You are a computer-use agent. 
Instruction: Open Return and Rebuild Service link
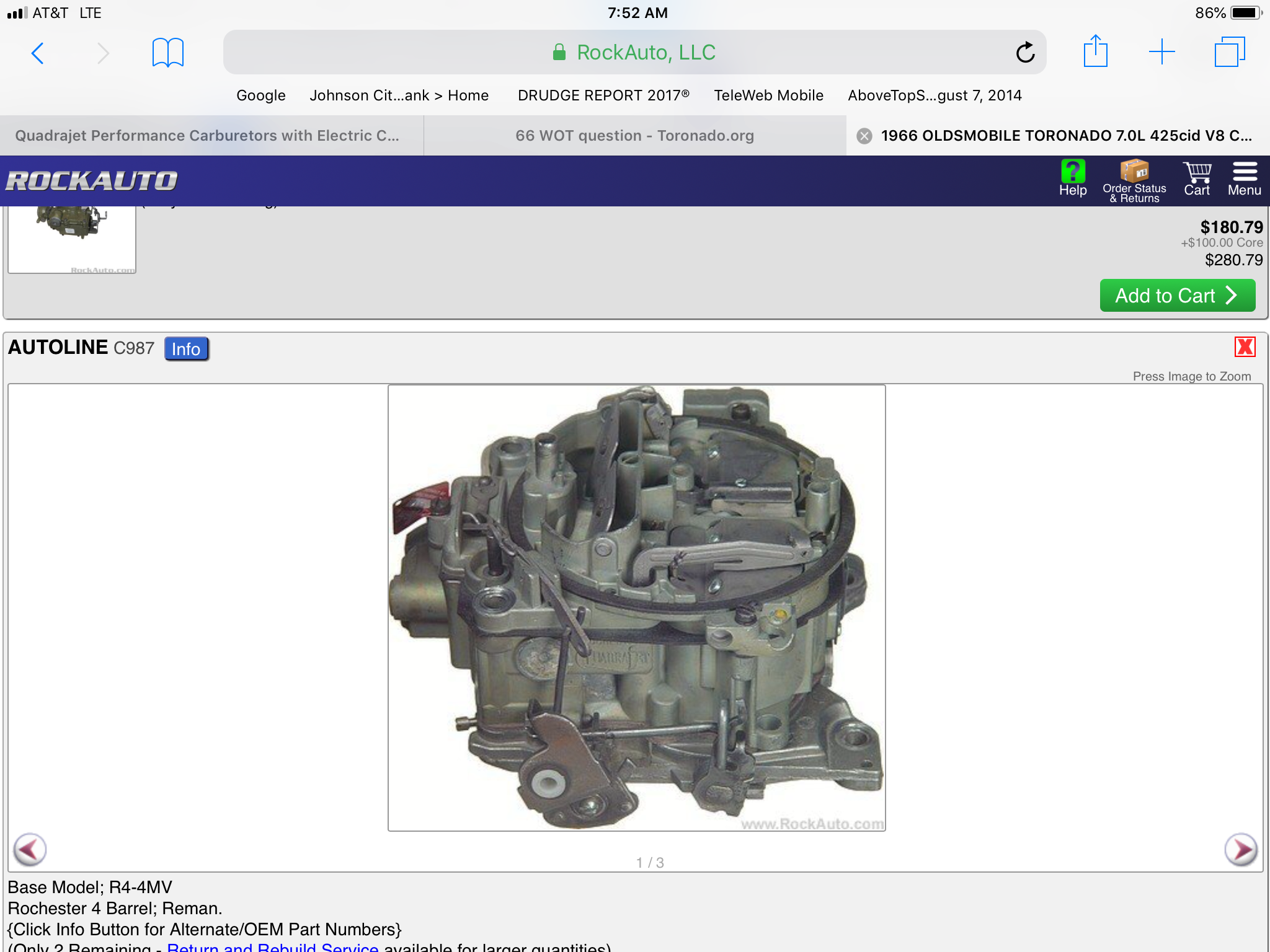pos(273,947)
